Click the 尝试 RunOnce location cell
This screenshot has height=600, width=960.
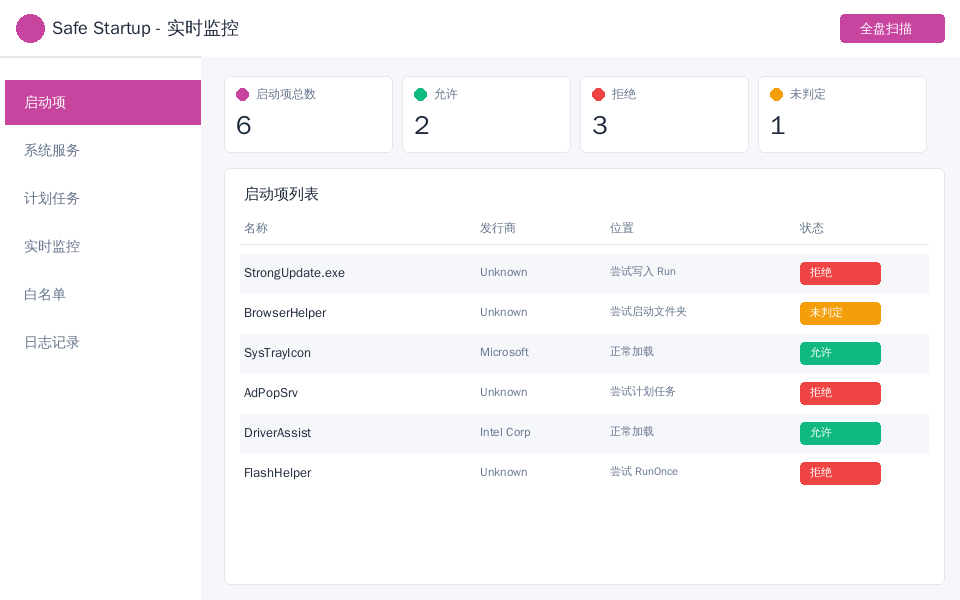pyautogui.click(x=643, y=471)
